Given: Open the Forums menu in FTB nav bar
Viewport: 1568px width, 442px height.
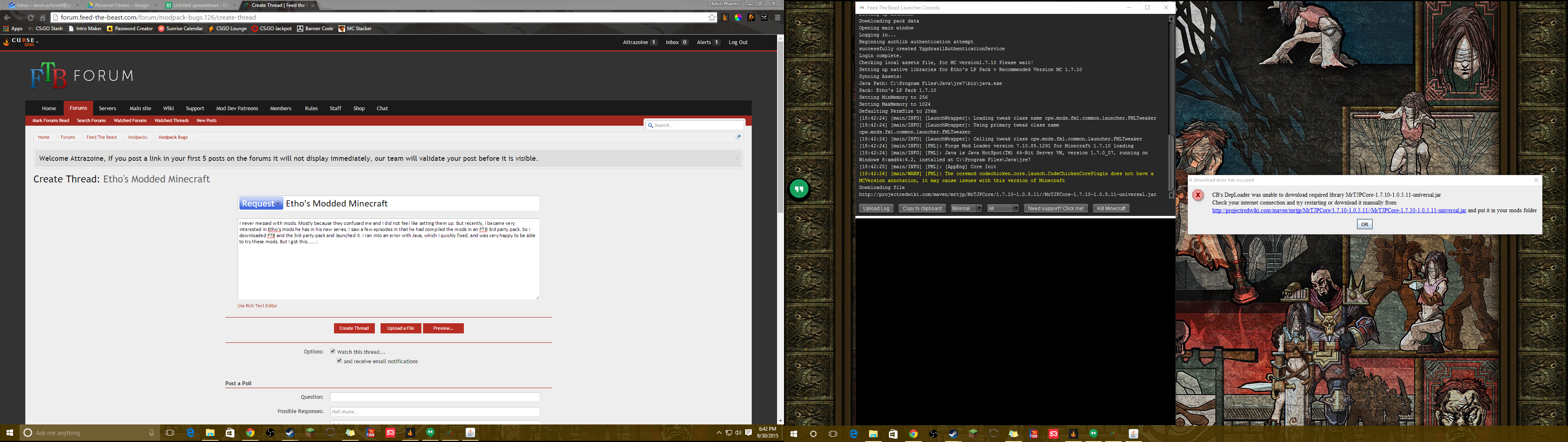Looking at the screenshot, I should click(78, 108).
